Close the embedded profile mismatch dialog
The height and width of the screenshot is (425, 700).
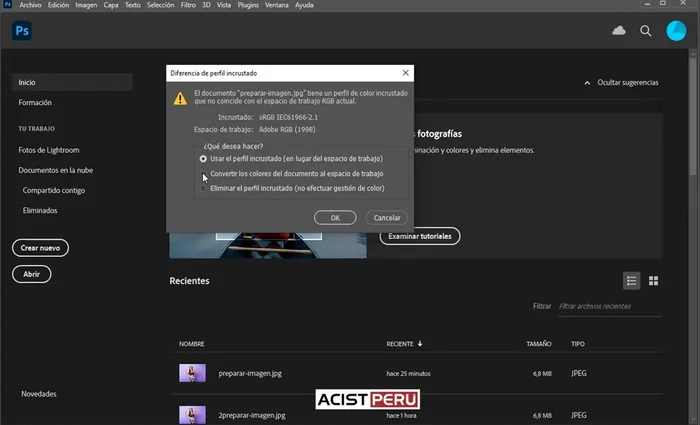click(x=405, y=73)
